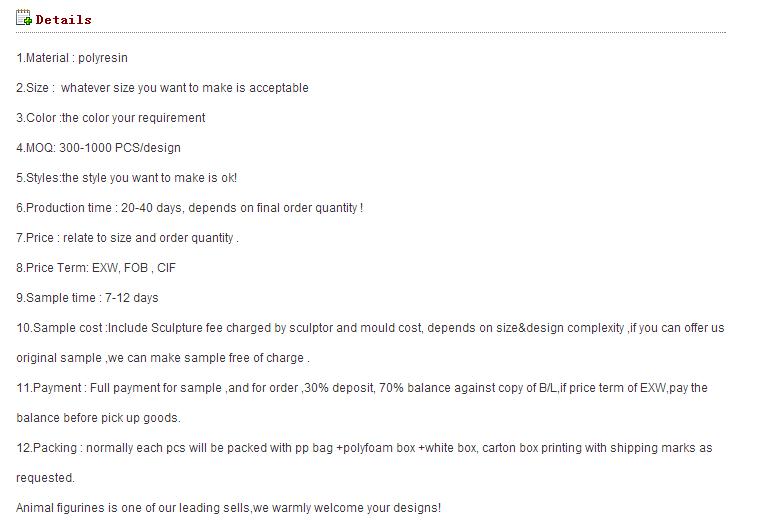Viewport: 757px width, 531px height.
Task: Click the Size description line
Action: pos(162,88)
